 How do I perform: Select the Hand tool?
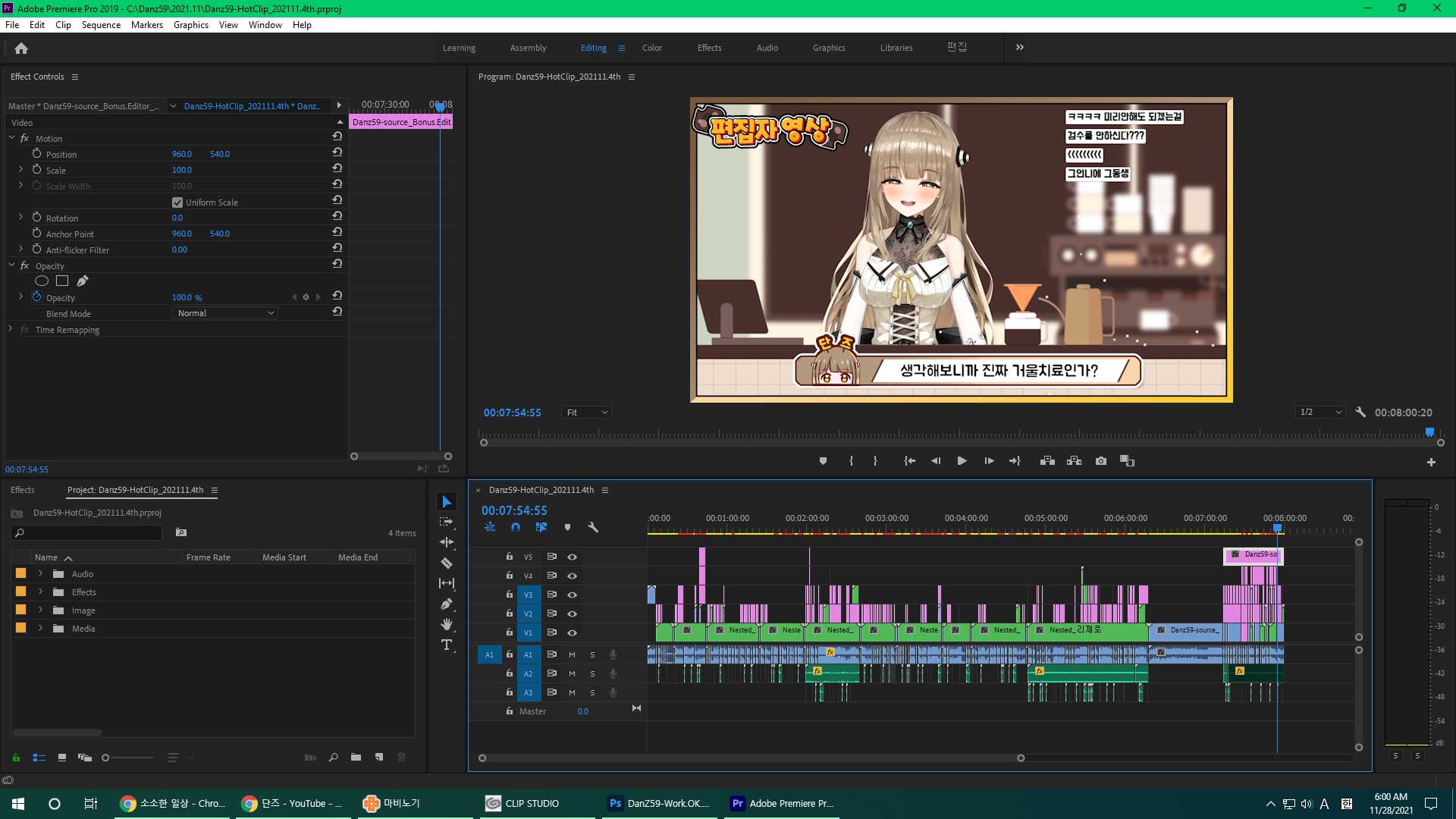coord(447,624)
